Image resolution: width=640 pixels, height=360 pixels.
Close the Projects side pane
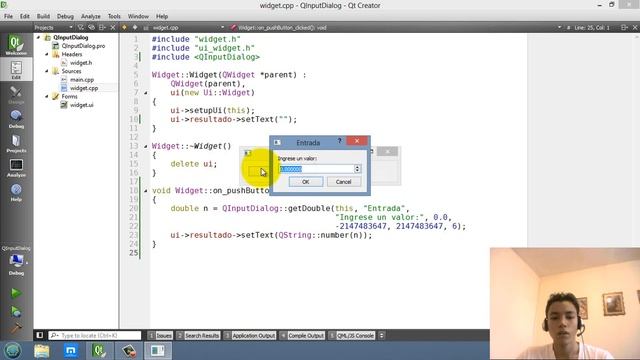(x=113, y=27)
